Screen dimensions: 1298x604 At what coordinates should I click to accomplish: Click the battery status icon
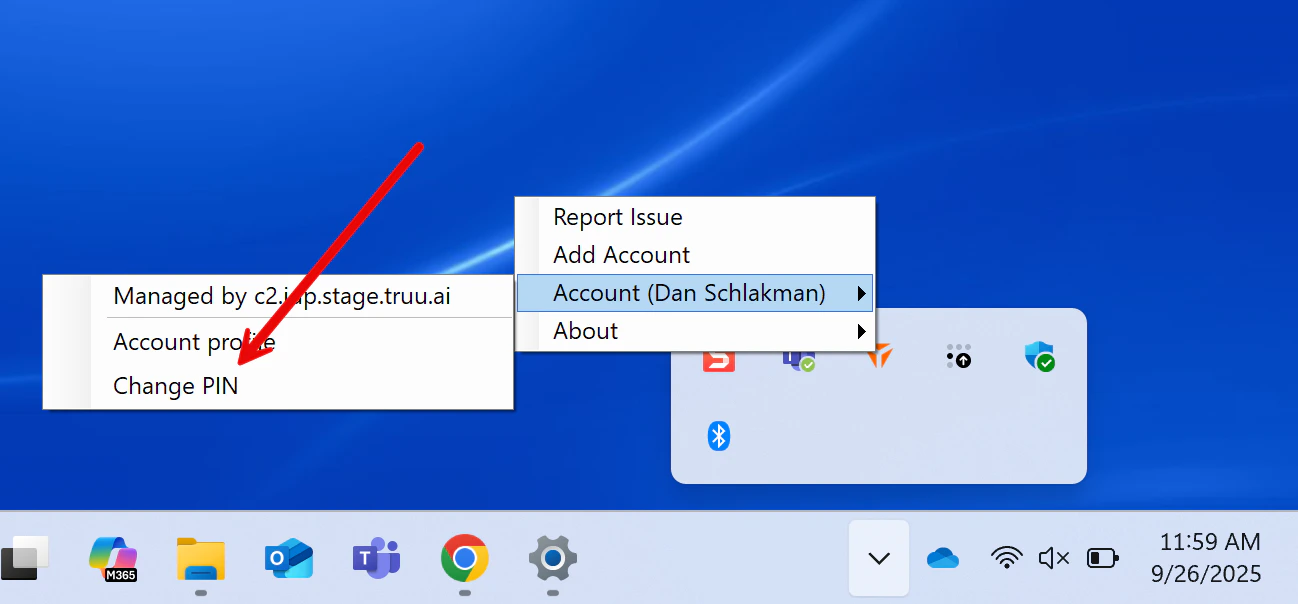pyautogui.click(x=1102, y=558)
